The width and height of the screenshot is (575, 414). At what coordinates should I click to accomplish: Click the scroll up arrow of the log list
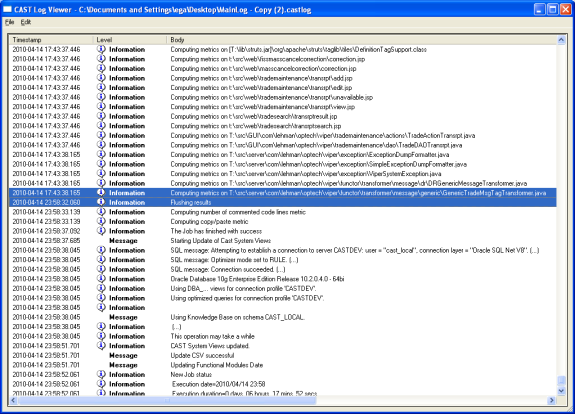pyautogui.click(x=561, y=40)
